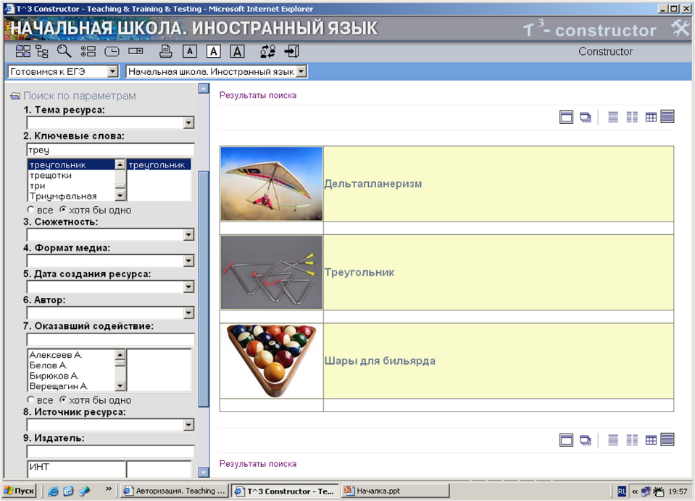The image size is (695, 501).
Task: Select "хотя бы одно" radio under Ключевые слова
Action: pos(63,210)
